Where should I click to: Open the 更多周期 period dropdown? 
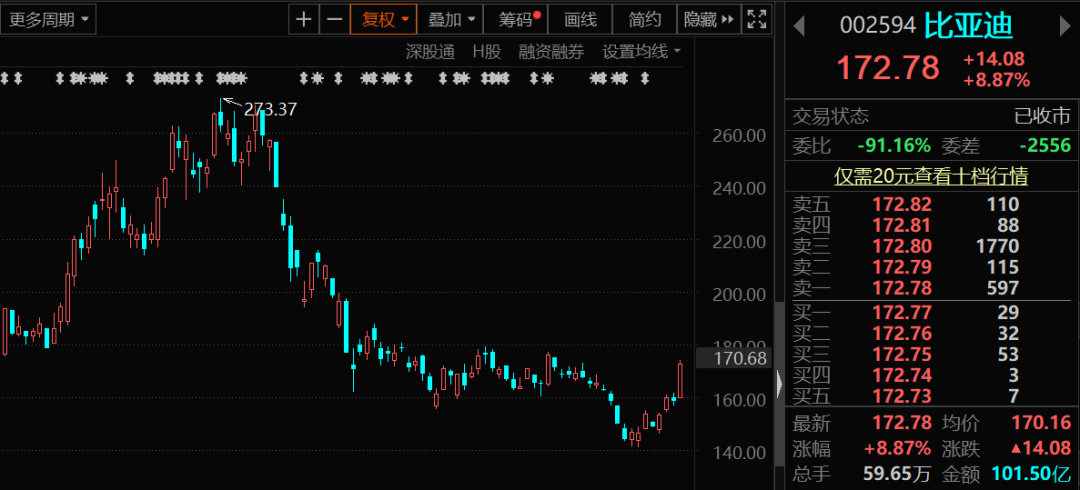coord(48,19)
